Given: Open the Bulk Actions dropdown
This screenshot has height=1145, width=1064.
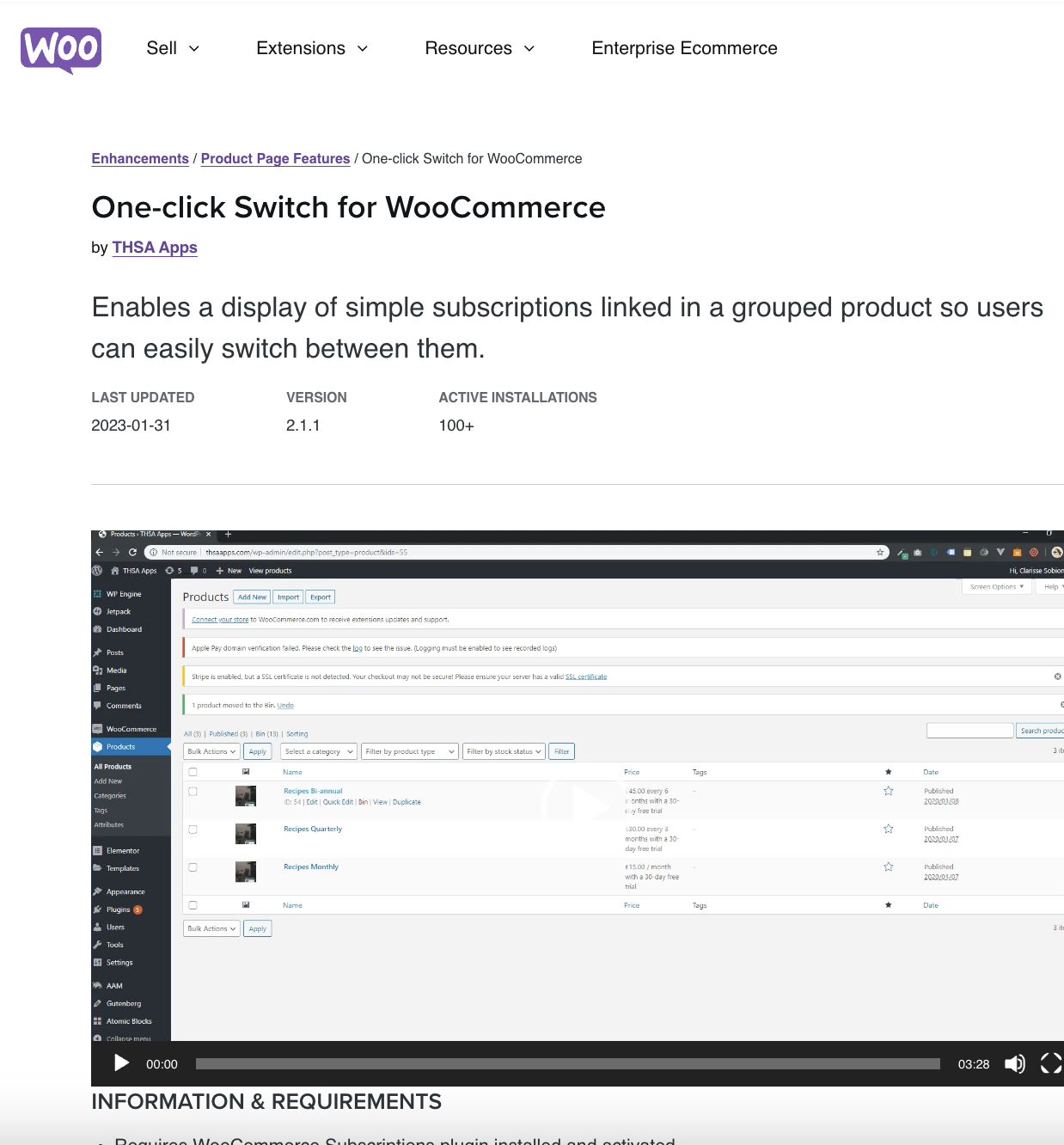Looking at the screenshot, I should pos(211,750).
